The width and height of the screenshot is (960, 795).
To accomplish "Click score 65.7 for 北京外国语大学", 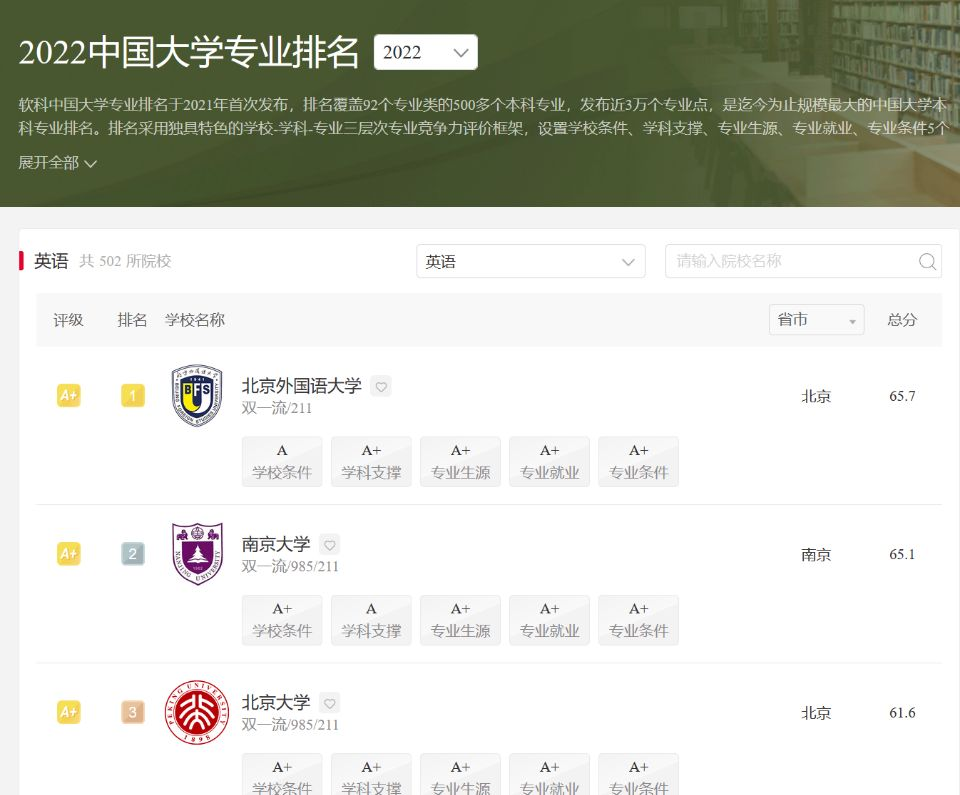I will click(x=902, y=396).
